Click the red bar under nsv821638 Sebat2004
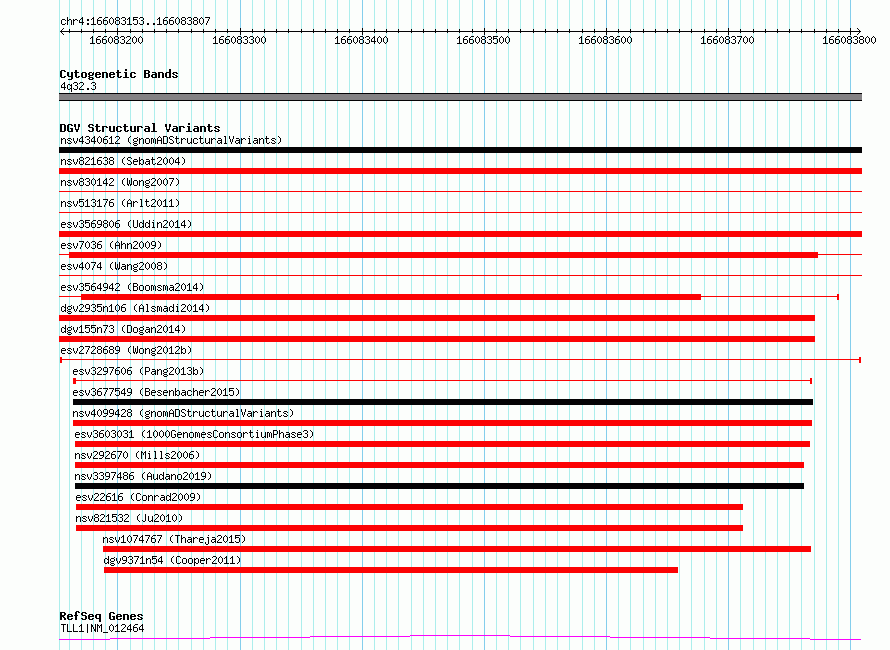 [460, 171]
